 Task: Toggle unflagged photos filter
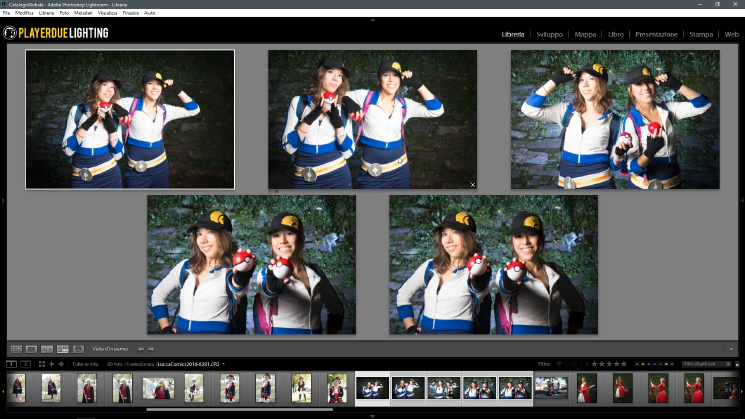567,364
